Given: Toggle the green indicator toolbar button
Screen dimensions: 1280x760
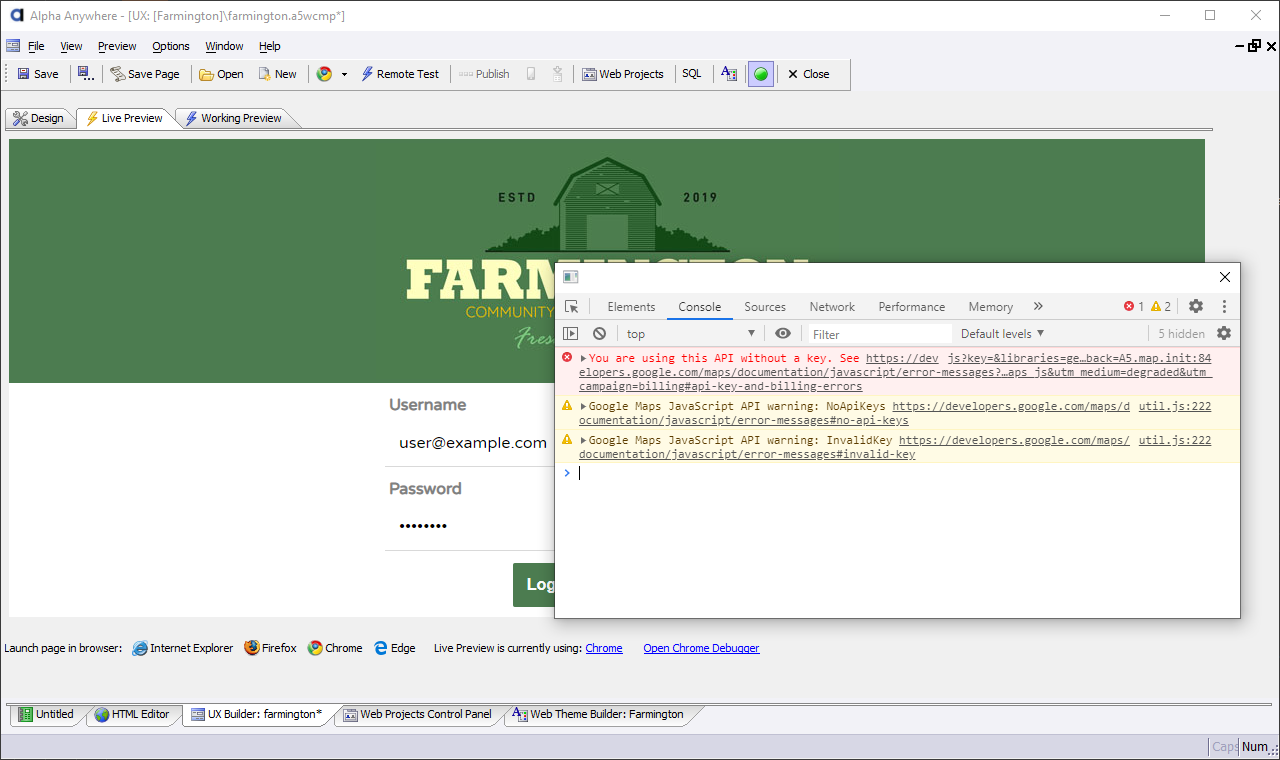Looking at the screenshot, I should coord(761,74).
